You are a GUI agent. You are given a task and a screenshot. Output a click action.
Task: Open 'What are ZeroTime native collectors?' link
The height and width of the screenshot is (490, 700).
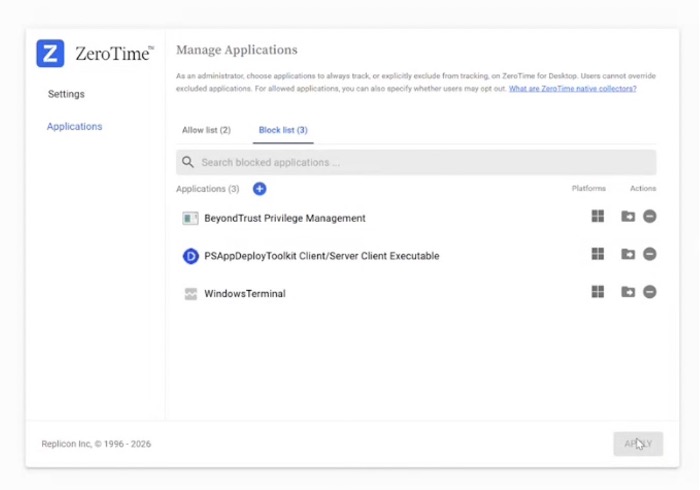pos(572,89)
